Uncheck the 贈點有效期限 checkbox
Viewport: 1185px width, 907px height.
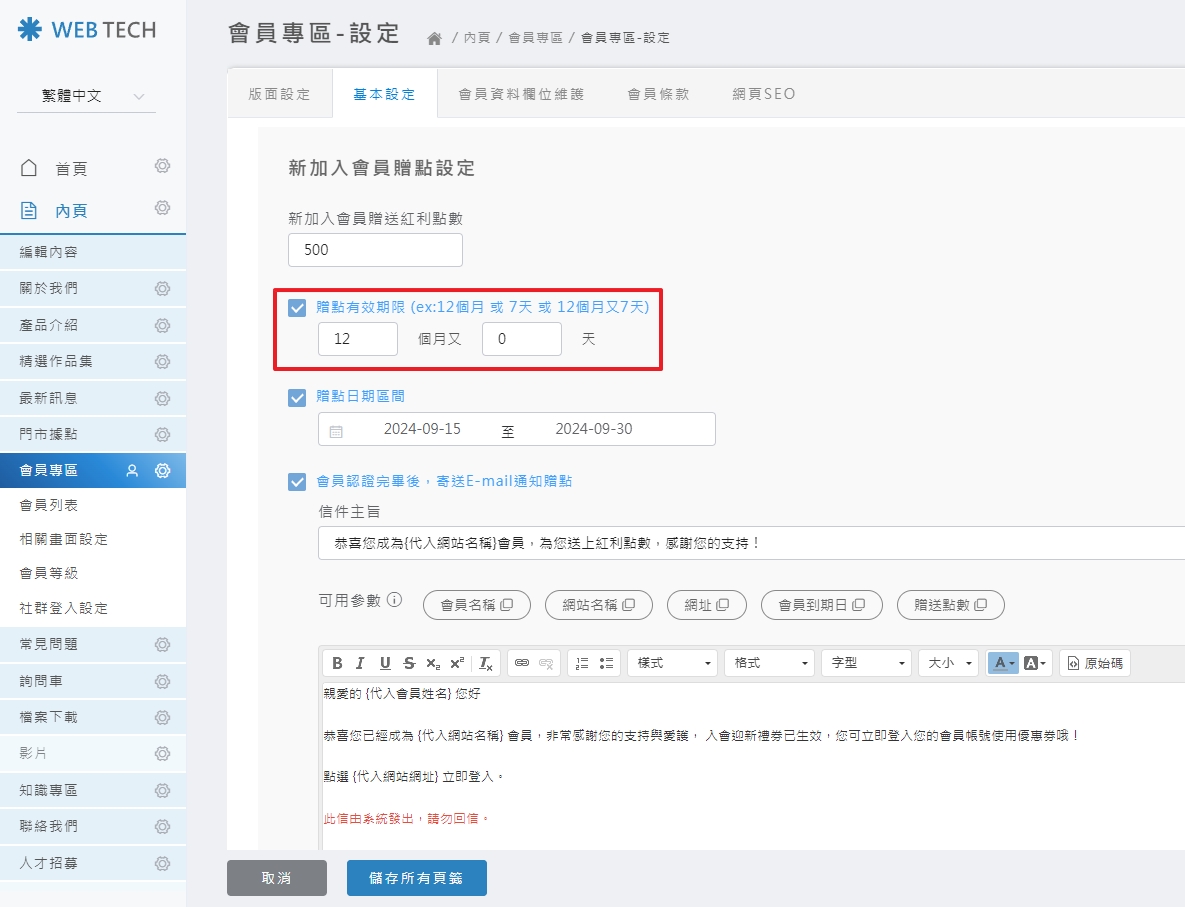coord(297,309)
